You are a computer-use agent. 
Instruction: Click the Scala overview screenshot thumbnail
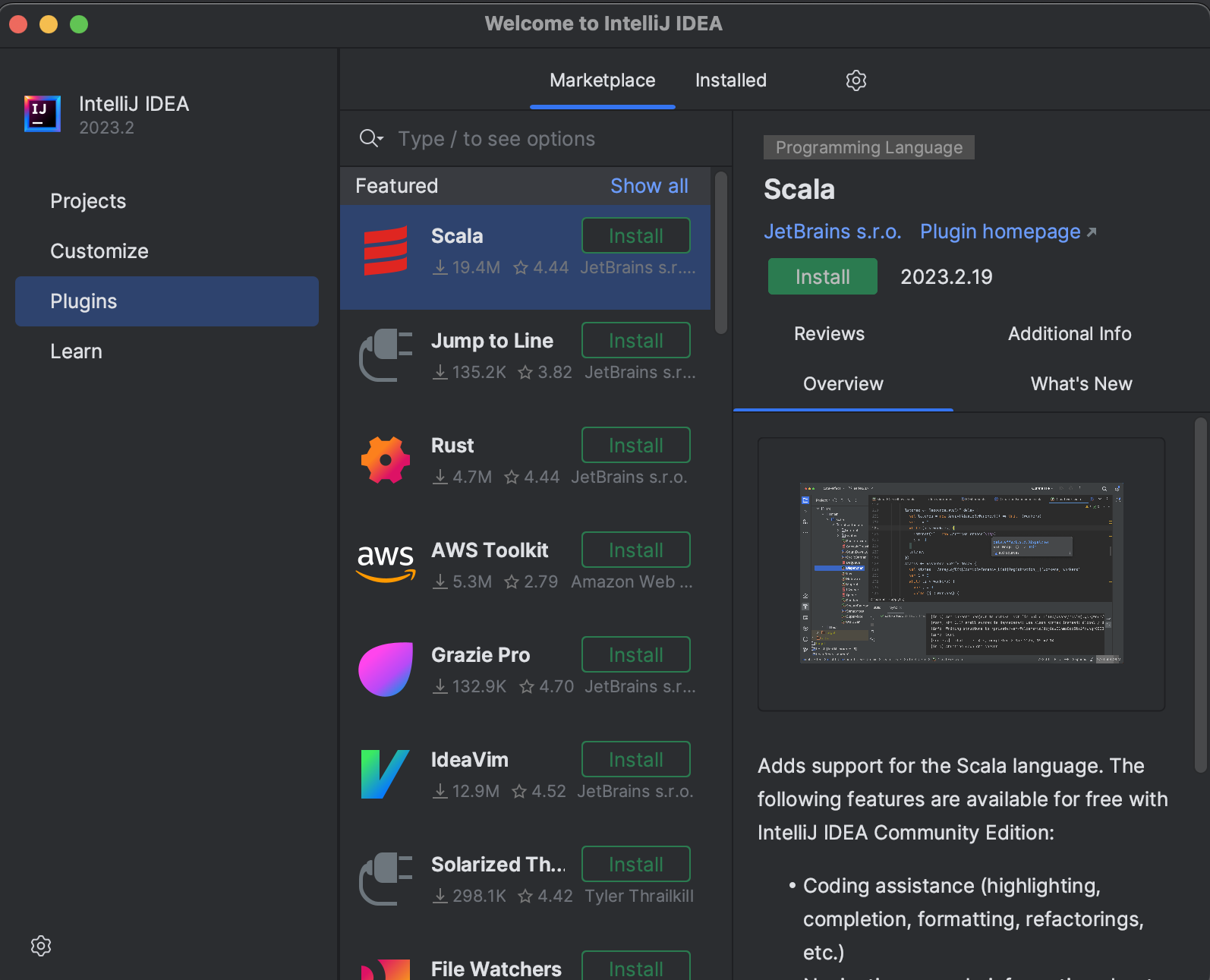(961, 573)
